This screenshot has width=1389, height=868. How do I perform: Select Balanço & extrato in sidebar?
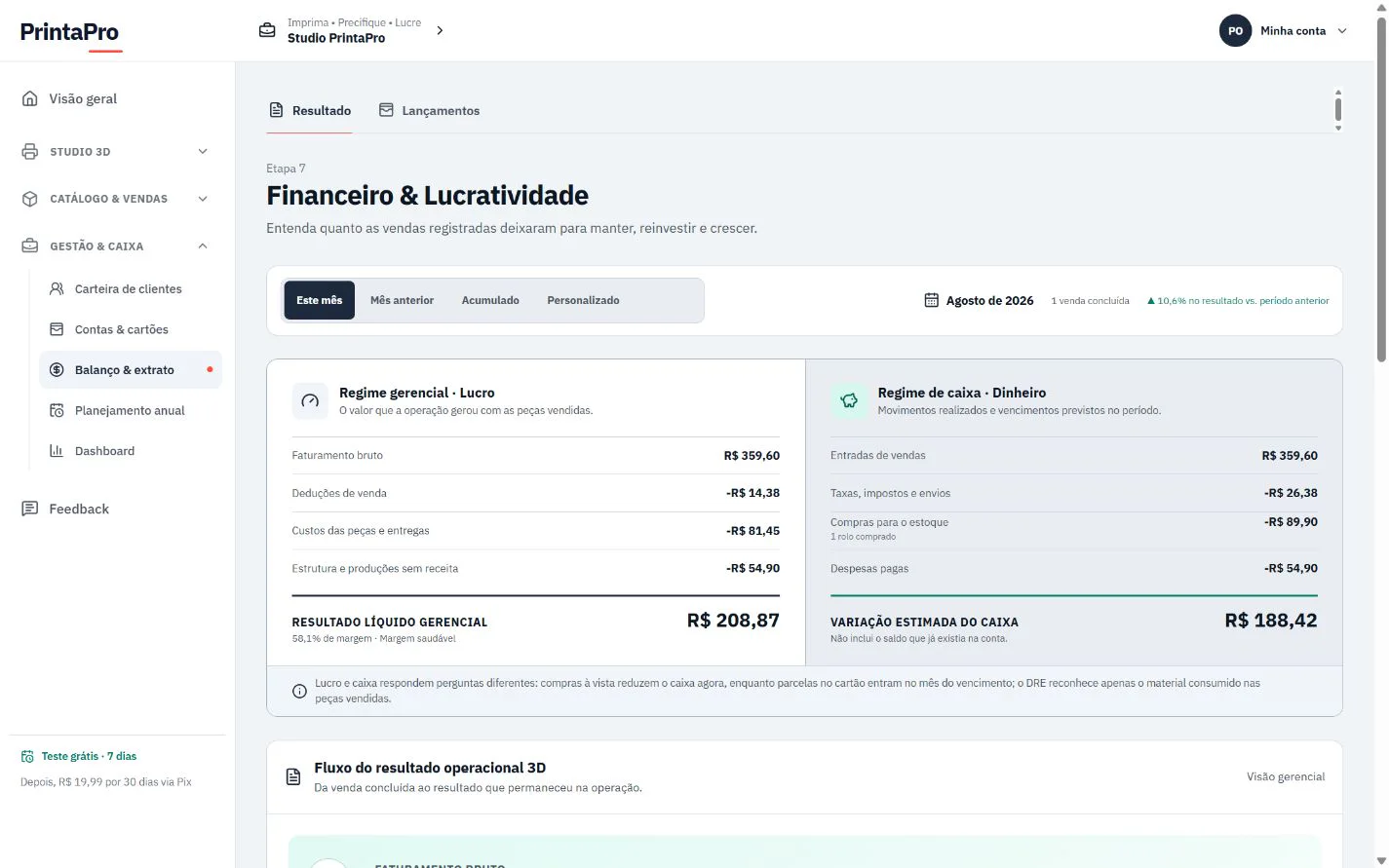tap(131, 369)
